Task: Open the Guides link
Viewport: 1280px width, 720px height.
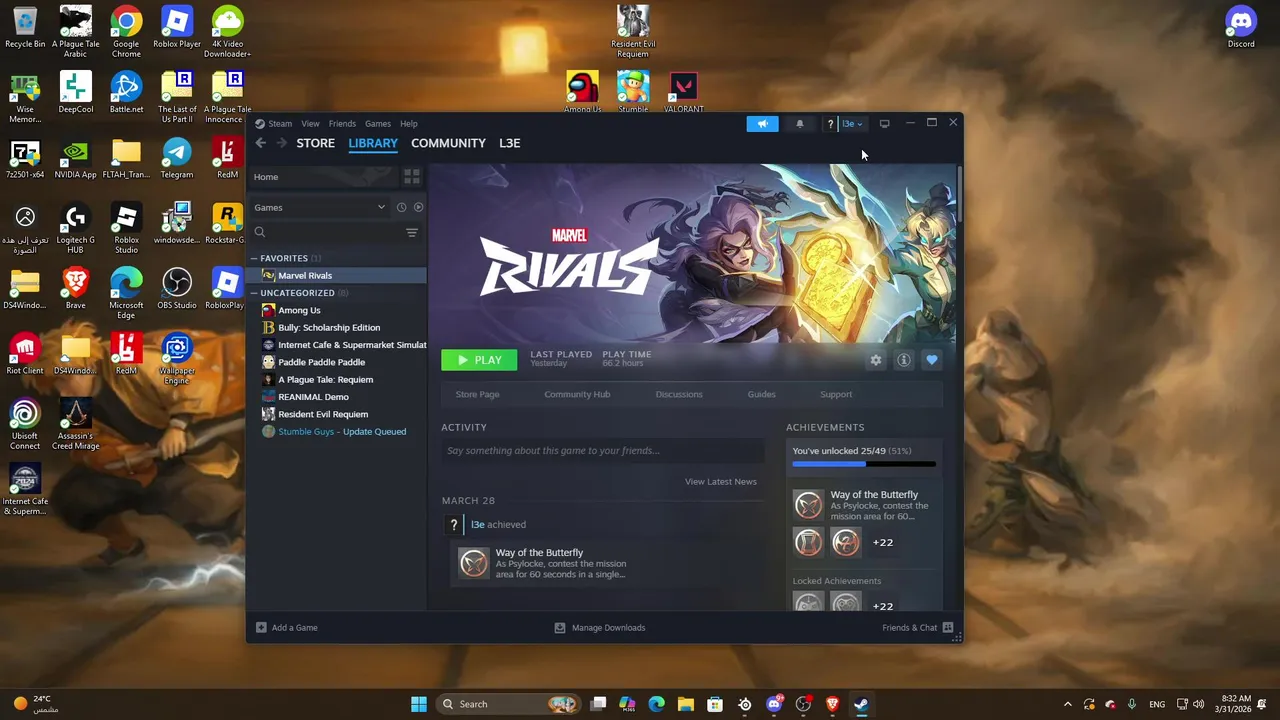Action: pos(761,394)
